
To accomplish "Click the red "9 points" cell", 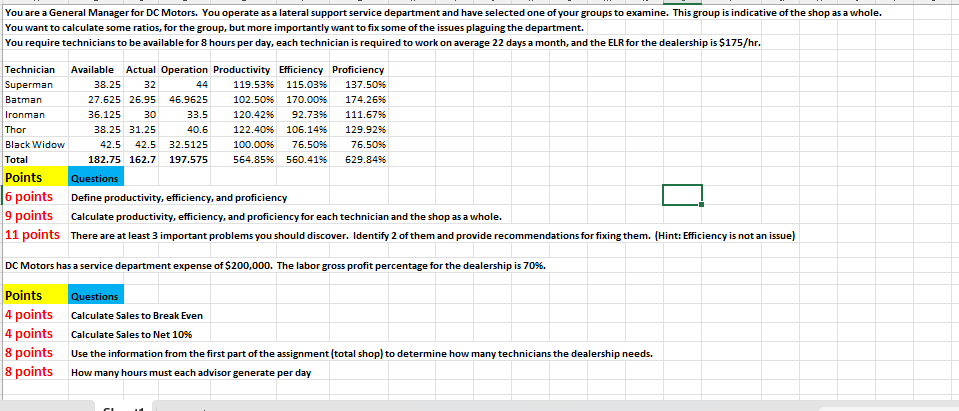I will point(34,216).
